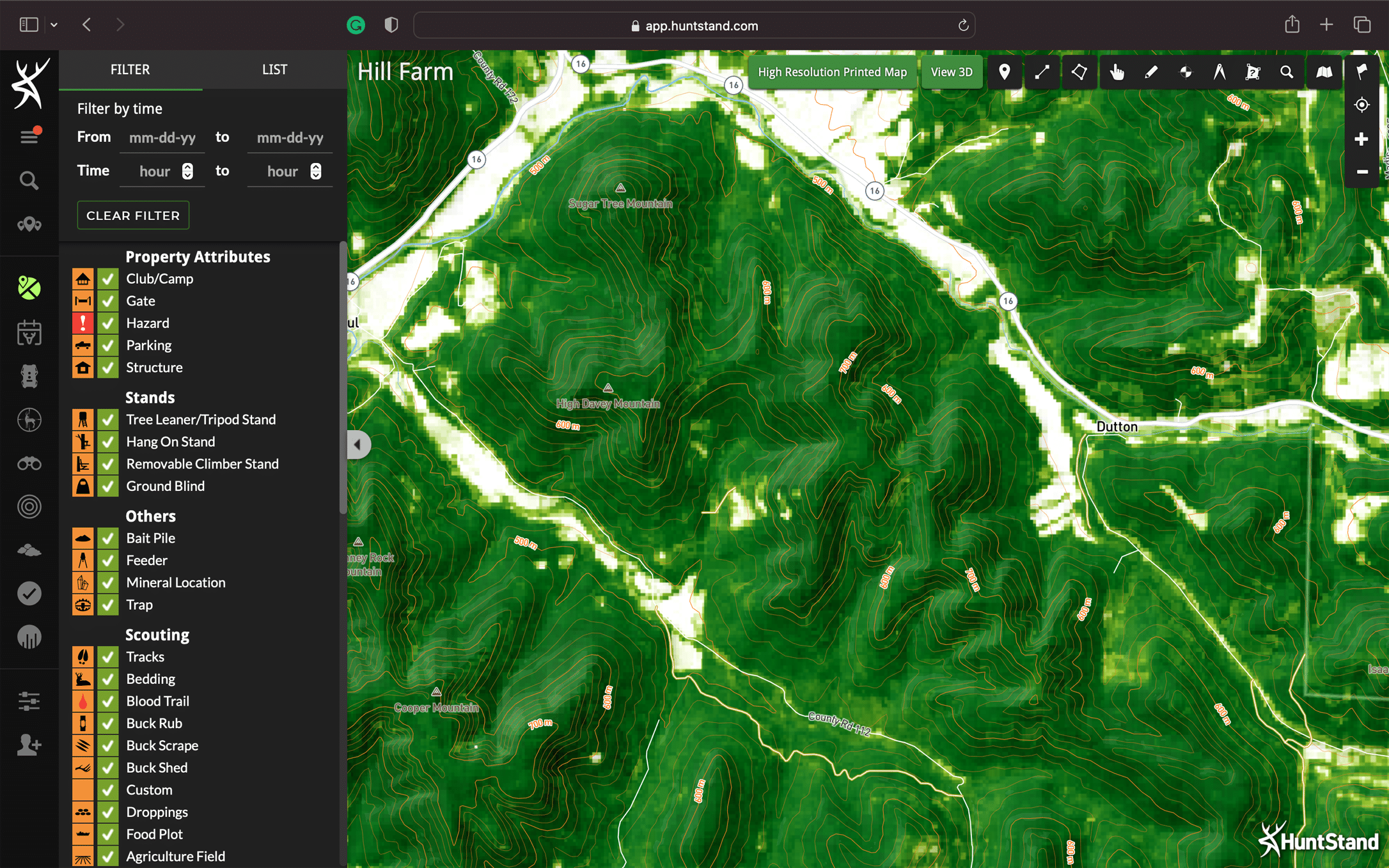Switch to the LIST tab
The image size is (1389, 868).
tap(275, 70)
